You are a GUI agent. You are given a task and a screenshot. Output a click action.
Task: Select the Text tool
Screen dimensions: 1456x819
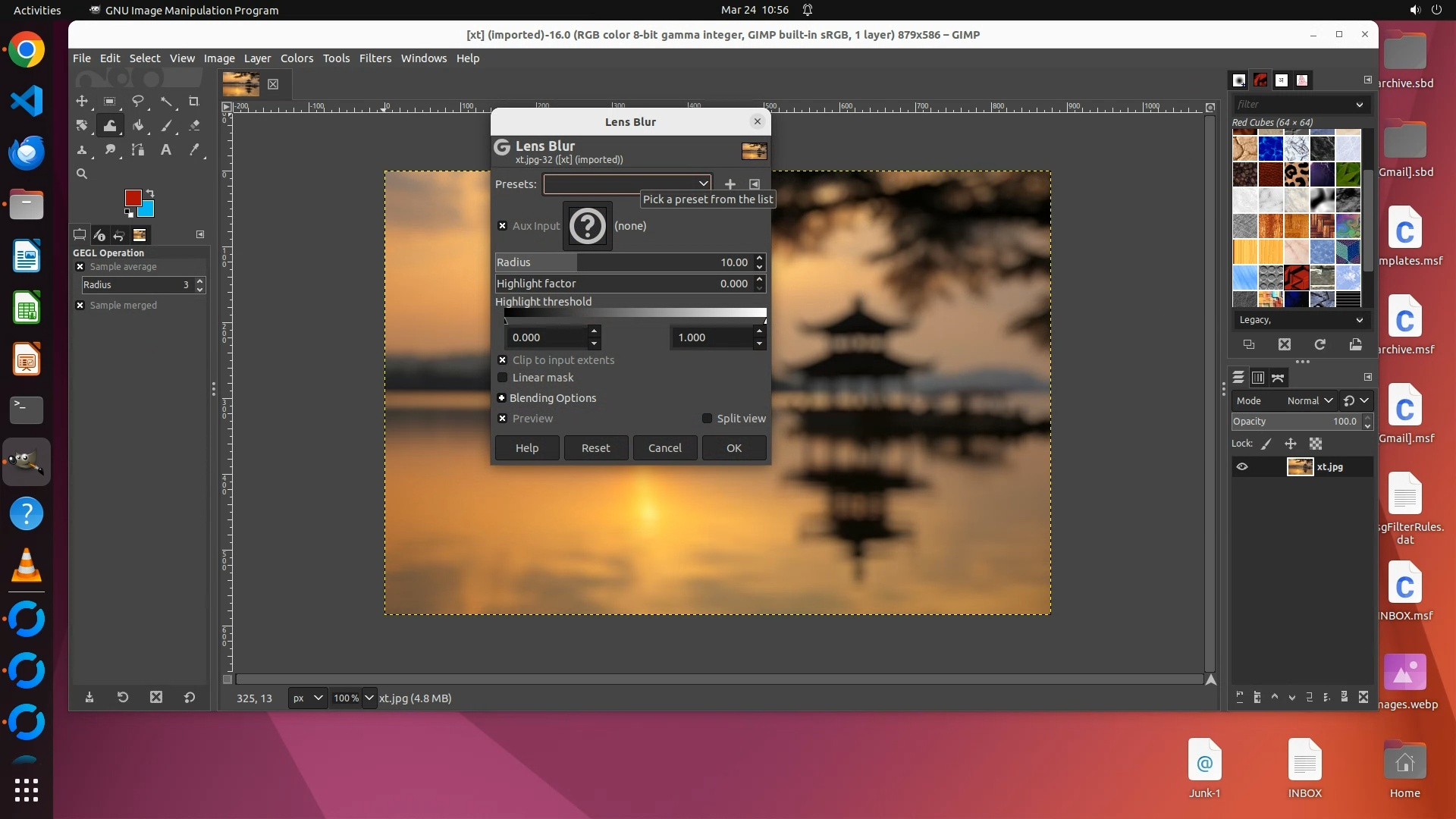point(165,150)
